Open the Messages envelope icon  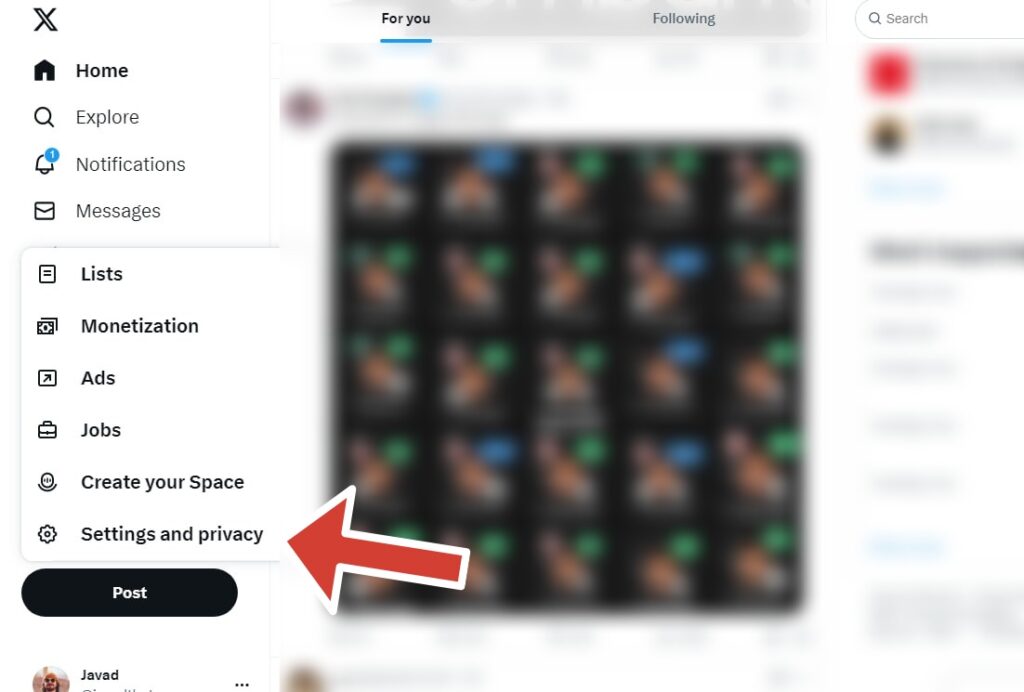click(44, 211)
